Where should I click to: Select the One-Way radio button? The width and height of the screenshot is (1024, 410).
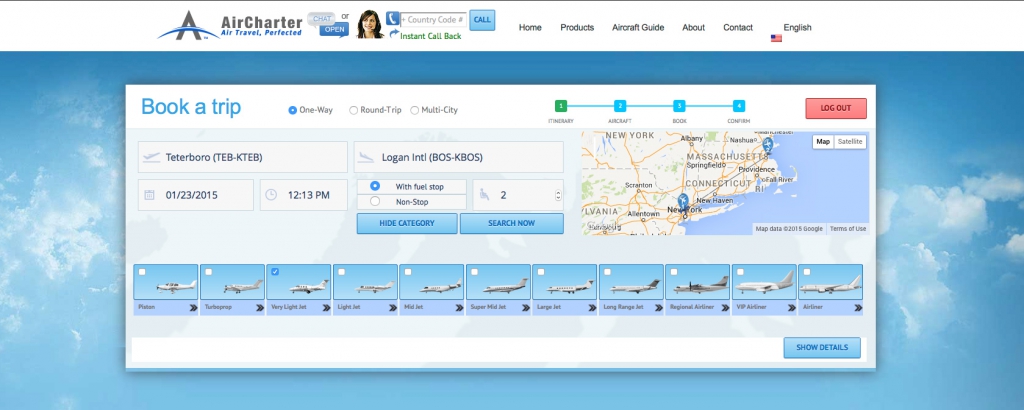coord(293,110)
